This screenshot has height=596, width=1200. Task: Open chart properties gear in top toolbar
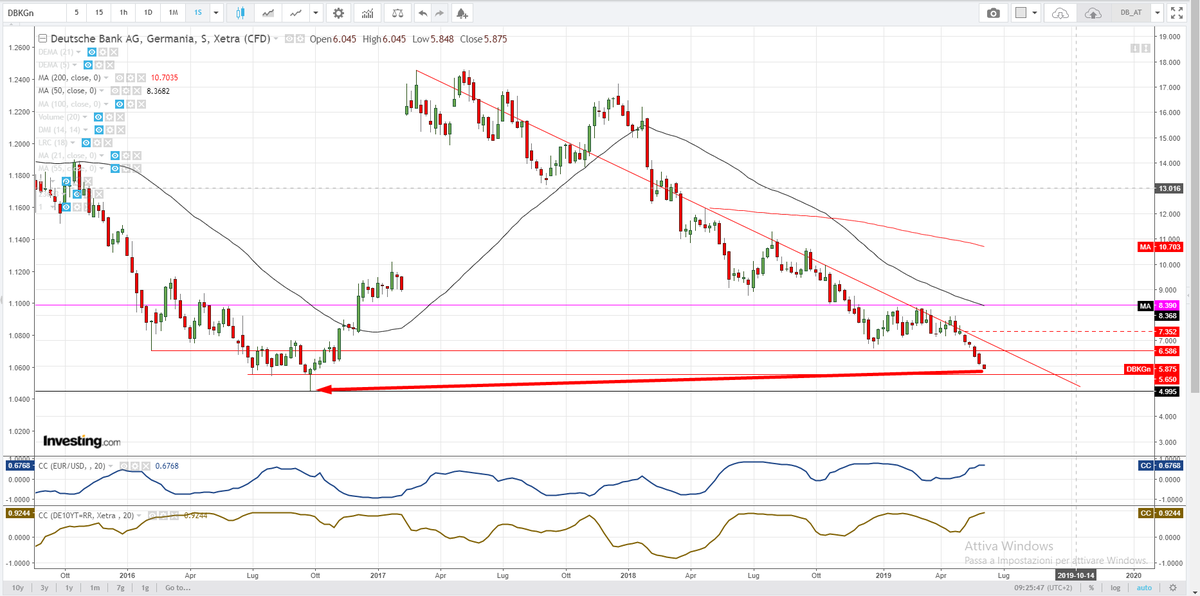[338, 13]
